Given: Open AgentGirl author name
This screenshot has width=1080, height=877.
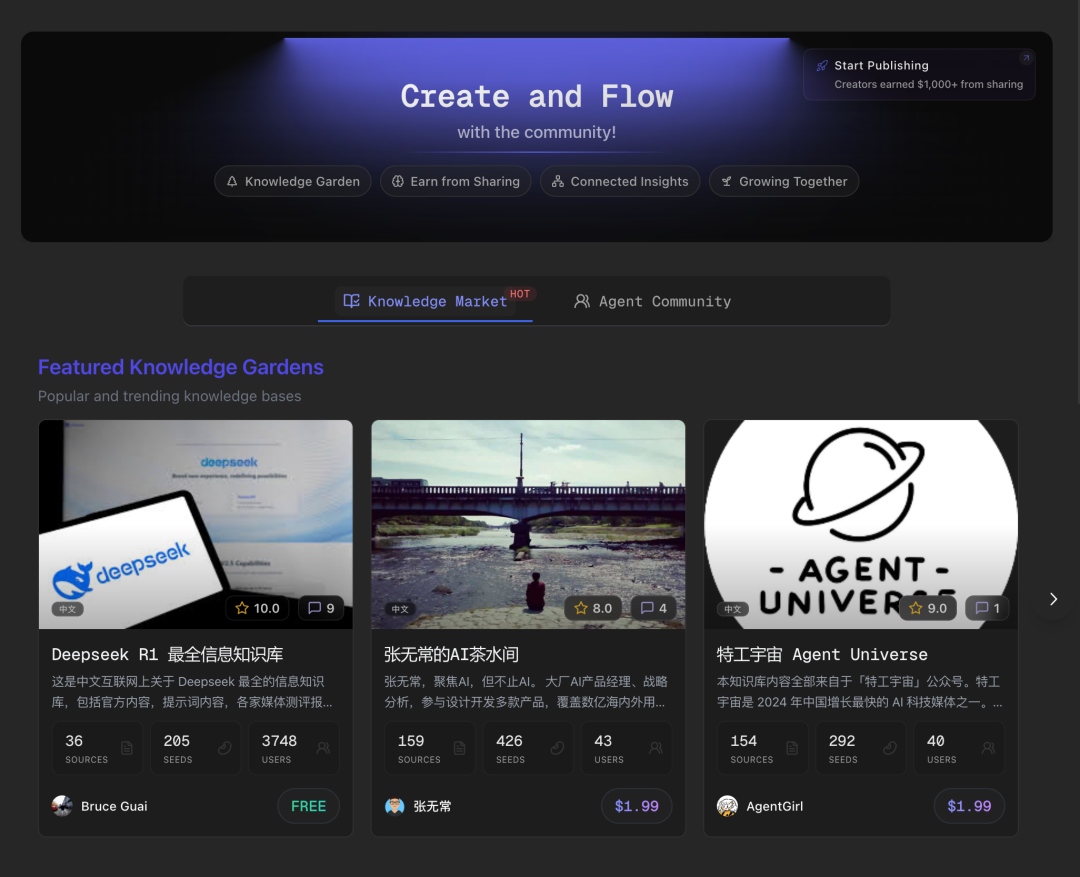Looking at the screenshot, I should (x=775, y=806).
